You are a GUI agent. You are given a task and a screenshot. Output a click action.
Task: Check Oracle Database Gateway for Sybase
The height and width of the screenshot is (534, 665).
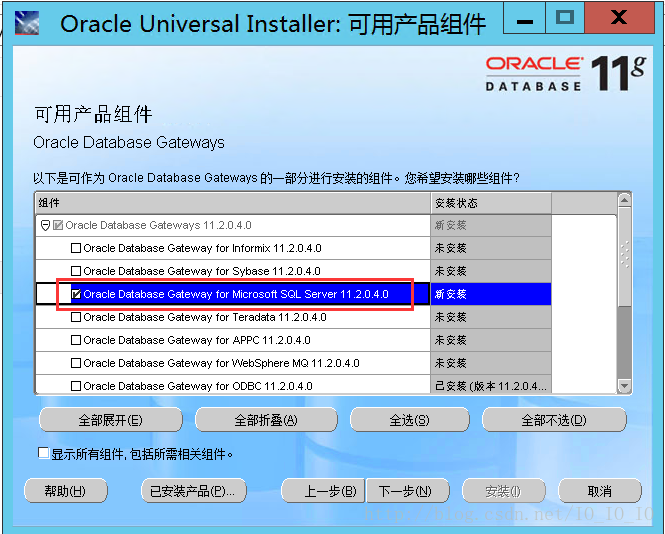[75, 271]
